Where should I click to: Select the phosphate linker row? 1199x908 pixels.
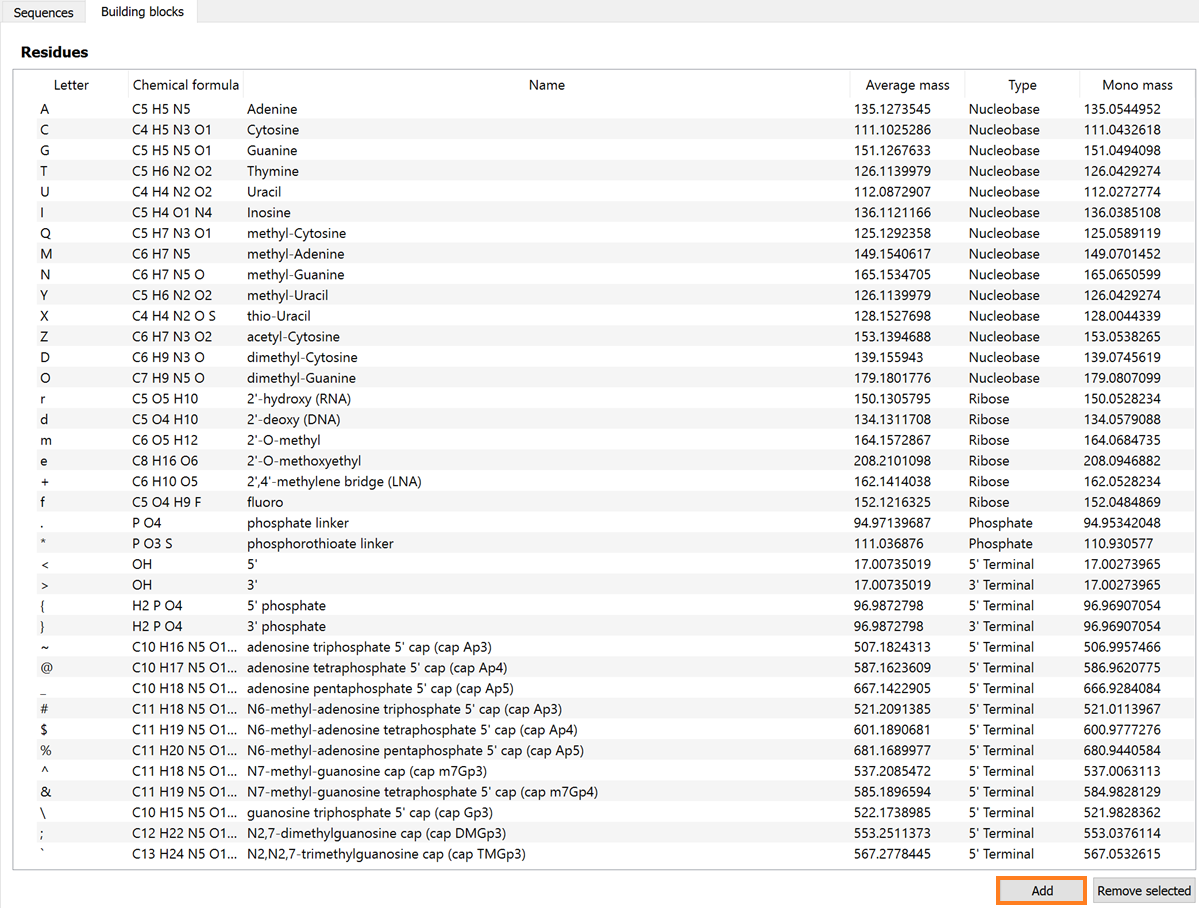pyautogui.click(x=400, y=523)
